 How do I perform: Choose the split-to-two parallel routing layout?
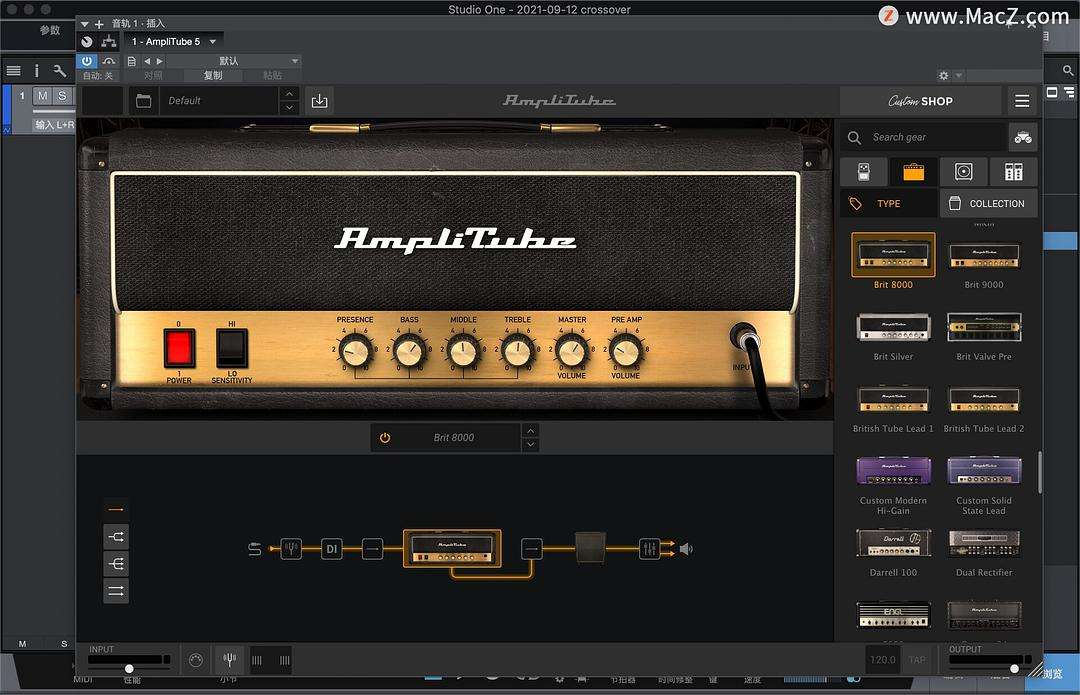click(x=116, y=537)
